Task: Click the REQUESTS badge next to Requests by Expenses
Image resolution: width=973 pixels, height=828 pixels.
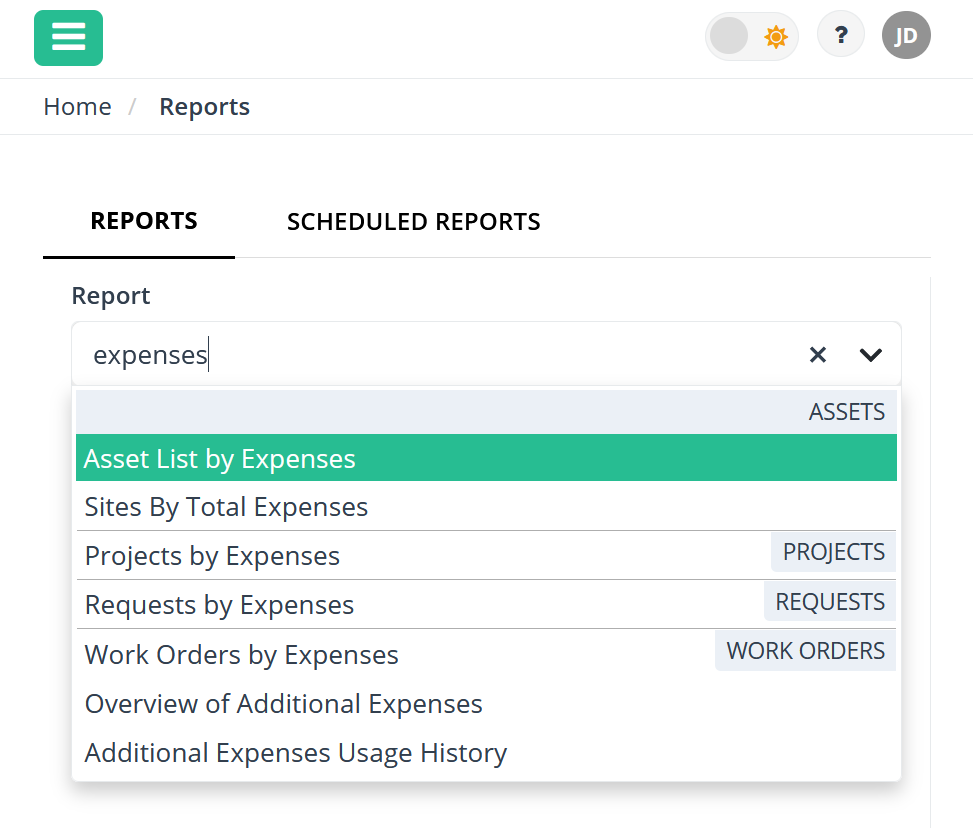Action: point(829,601)
